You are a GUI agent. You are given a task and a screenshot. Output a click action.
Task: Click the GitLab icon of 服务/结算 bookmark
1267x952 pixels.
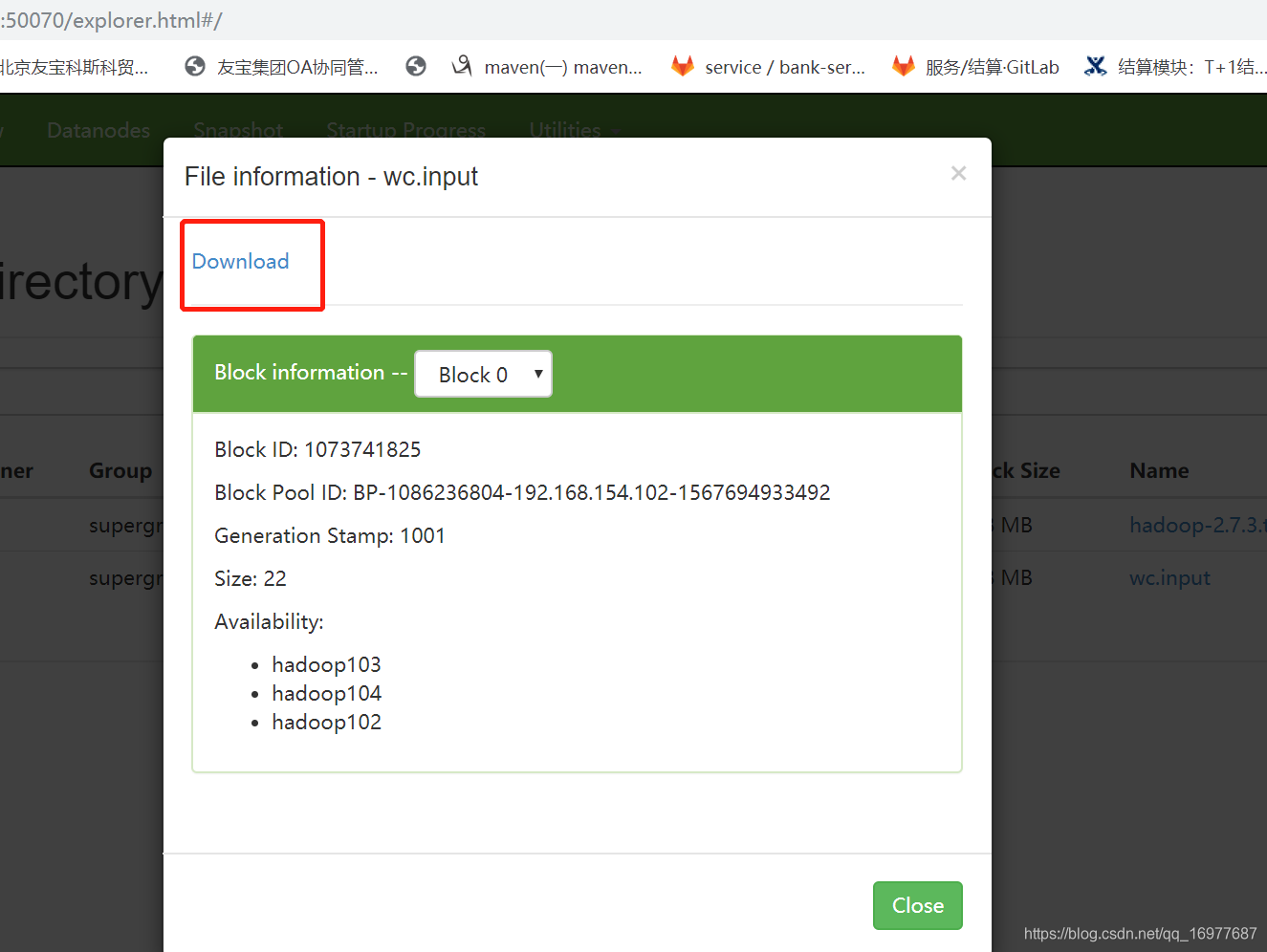click(904, 66)
